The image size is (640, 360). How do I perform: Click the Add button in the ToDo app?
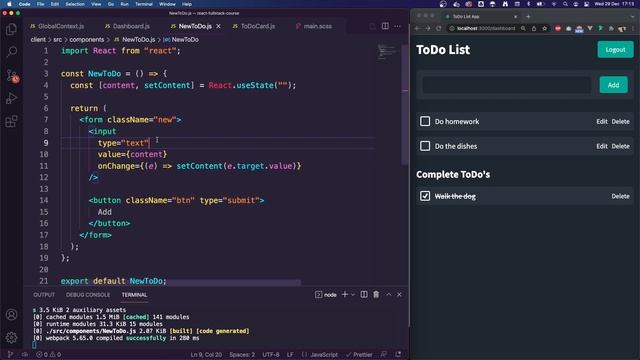click(x=613, y=85)
